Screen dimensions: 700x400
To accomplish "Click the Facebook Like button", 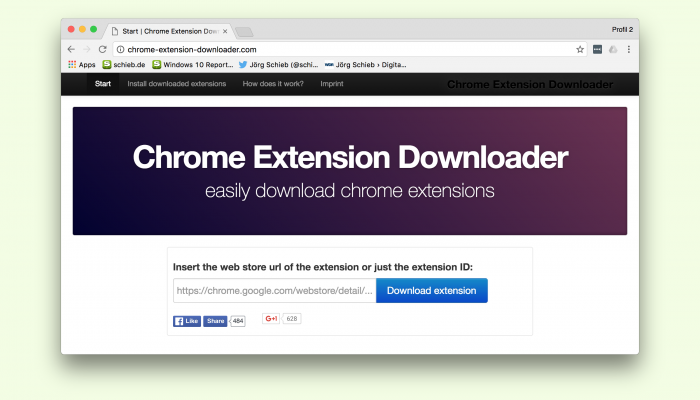I will 187,321.
